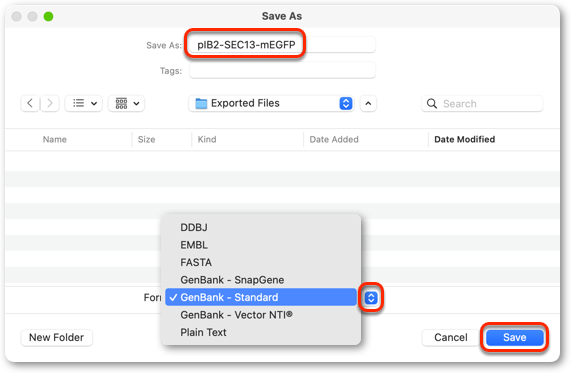Go forward with the right chevron button
This screenshot has width=571, height=373.
pos(50,103)
